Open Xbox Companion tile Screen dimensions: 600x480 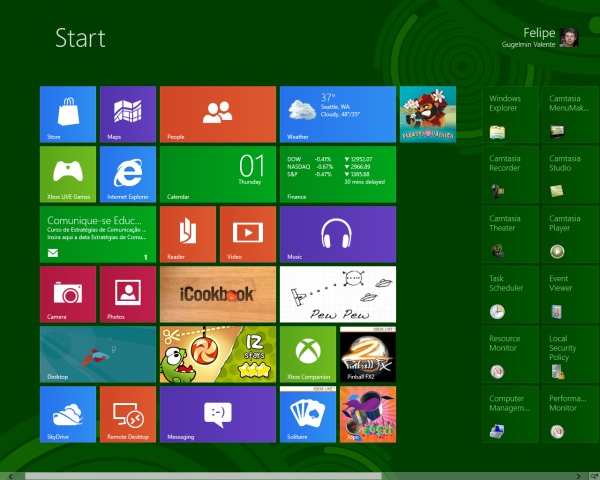pos(308,354)
